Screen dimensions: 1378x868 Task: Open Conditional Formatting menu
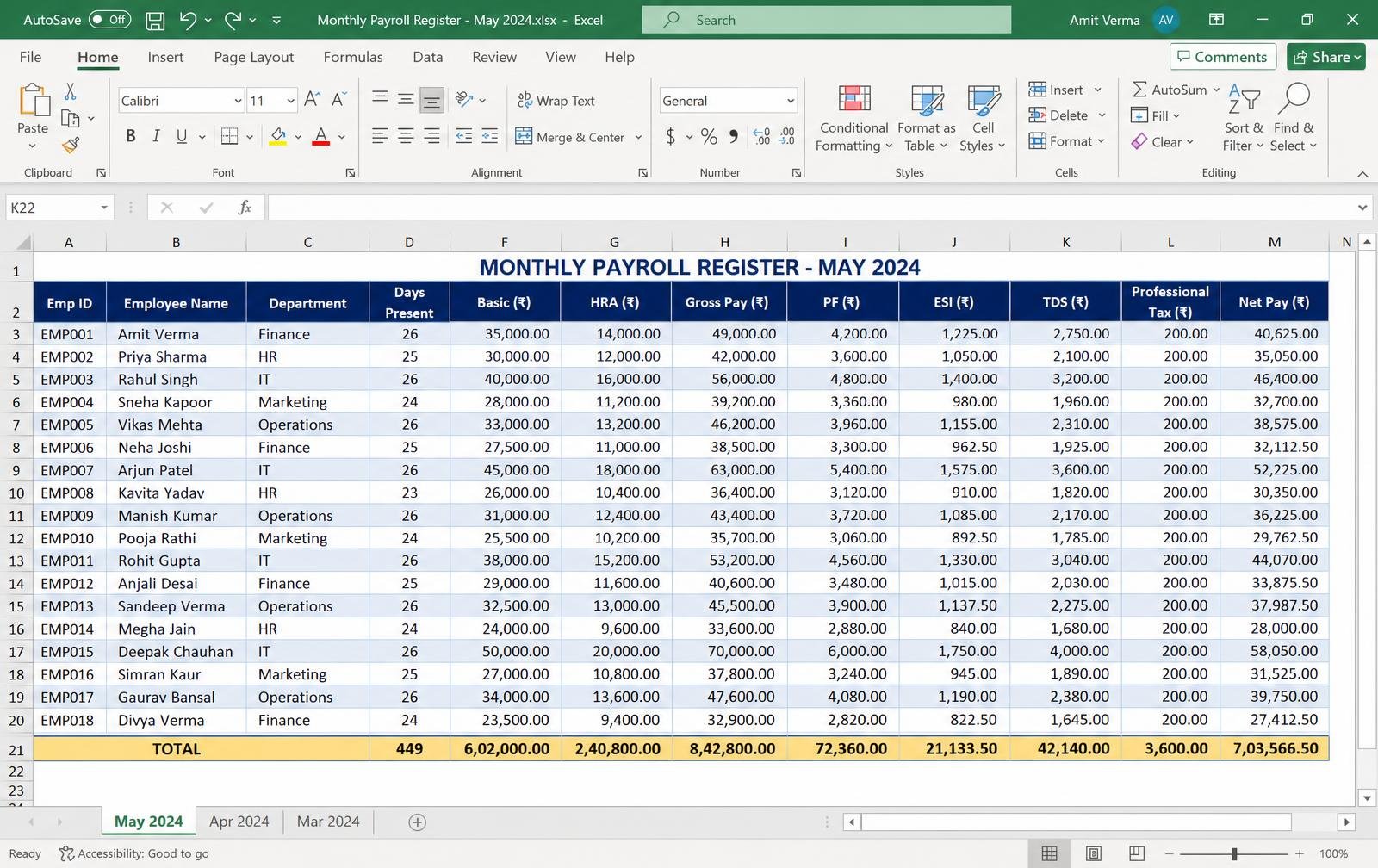coord(853,119)
